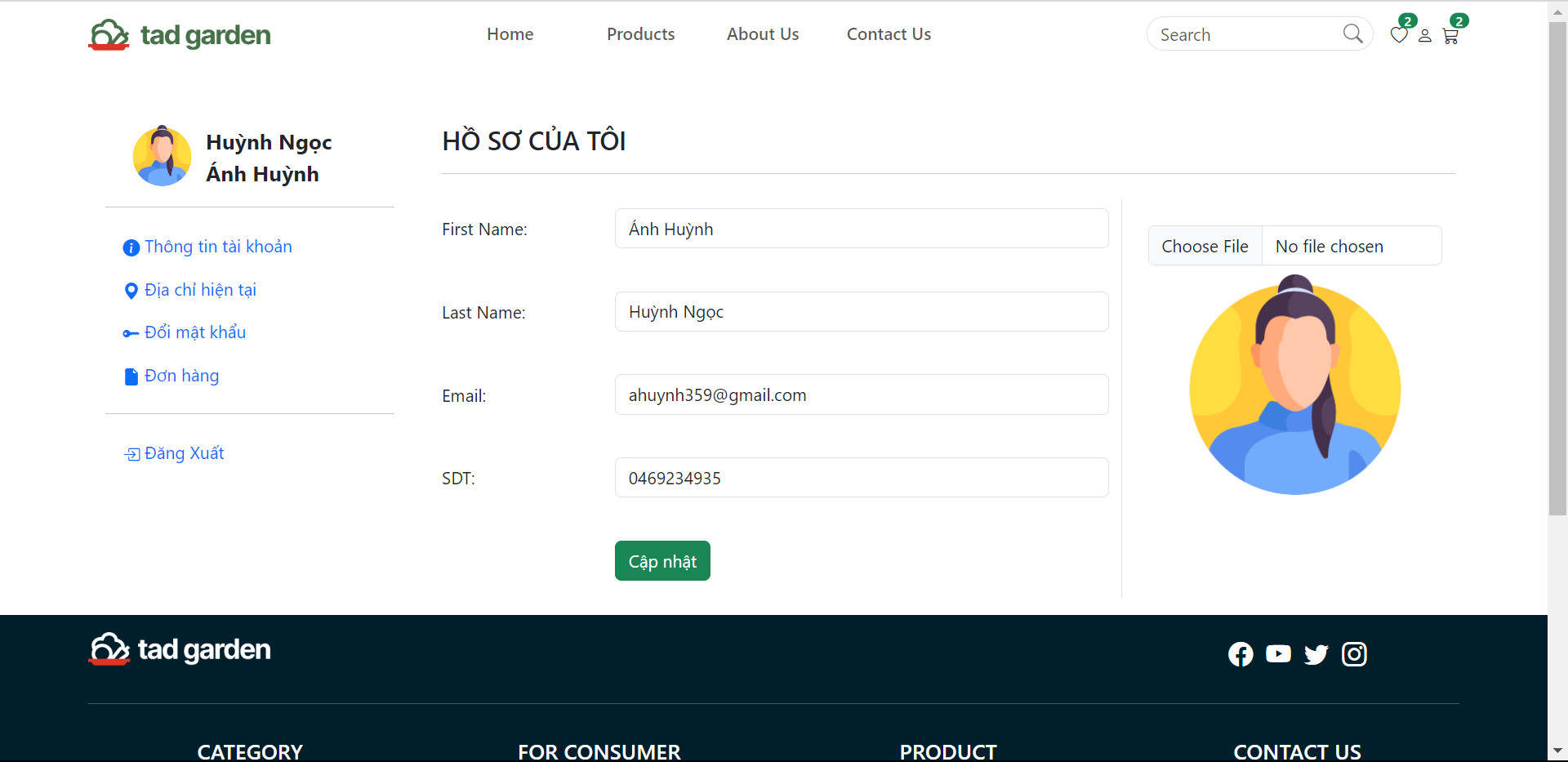
Task: Click inside the Email input field
Action: coord(861,394)
